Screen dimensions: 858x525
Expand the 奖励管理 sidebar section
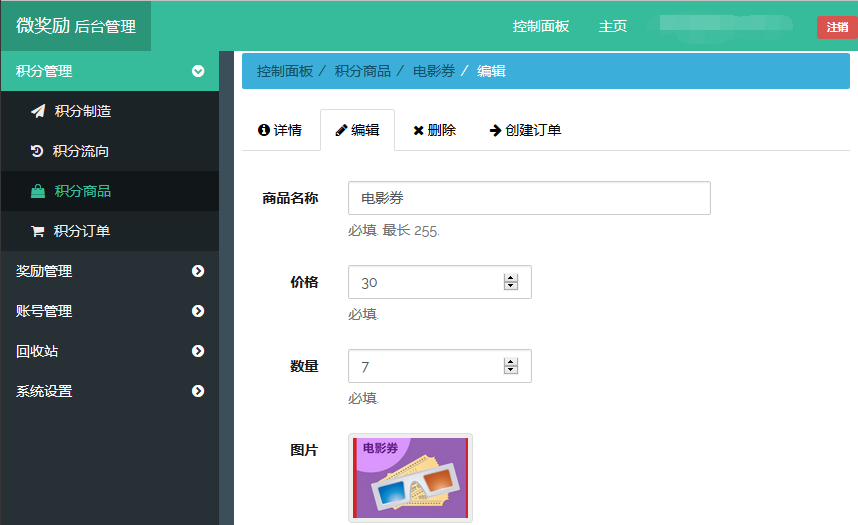click(x=198, y=271)
